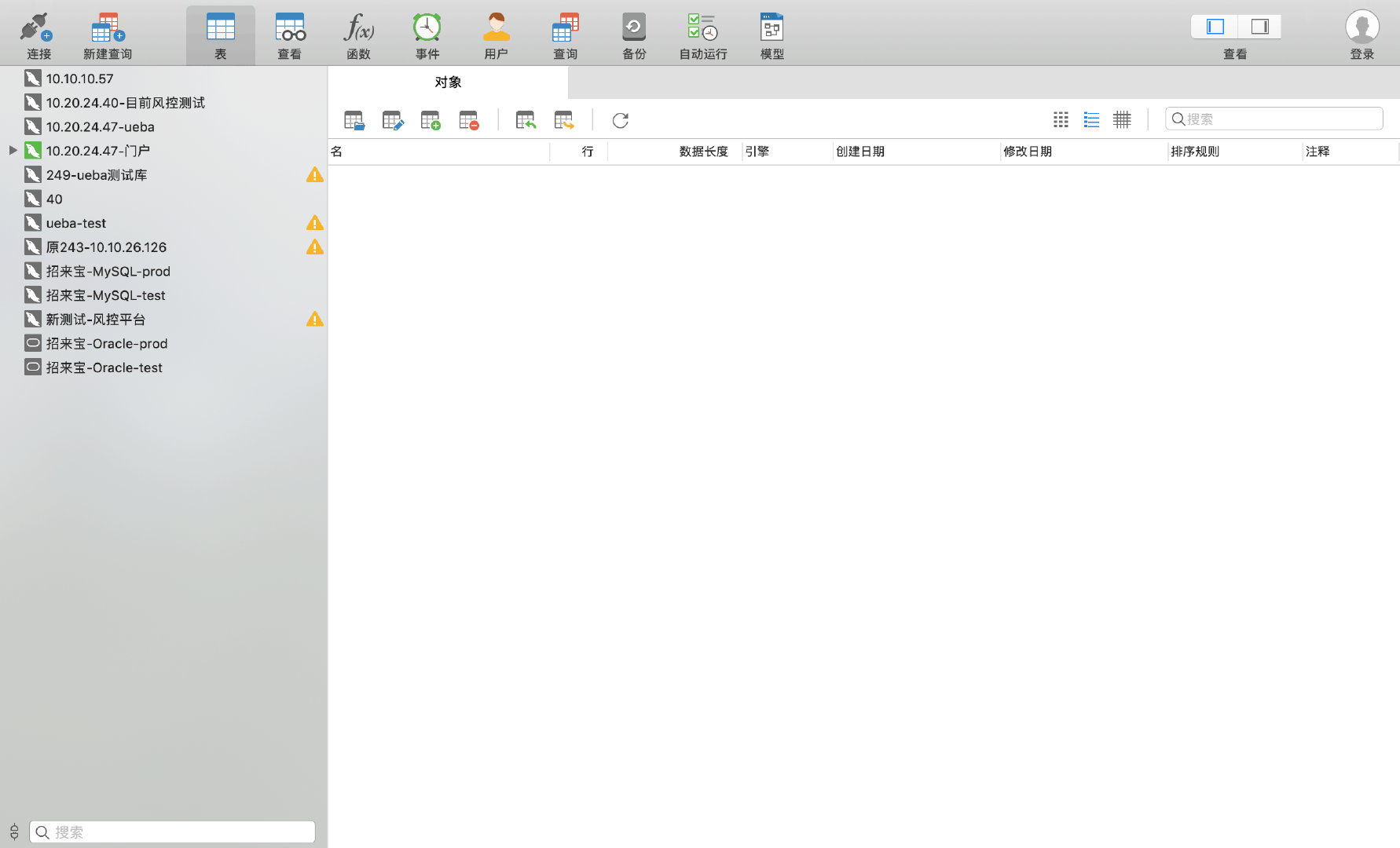The height and width of the screenshot is (848, 1400).
Task: Click warning icon beside 原243-10.10.26.126
Action: tap(314, 247)
